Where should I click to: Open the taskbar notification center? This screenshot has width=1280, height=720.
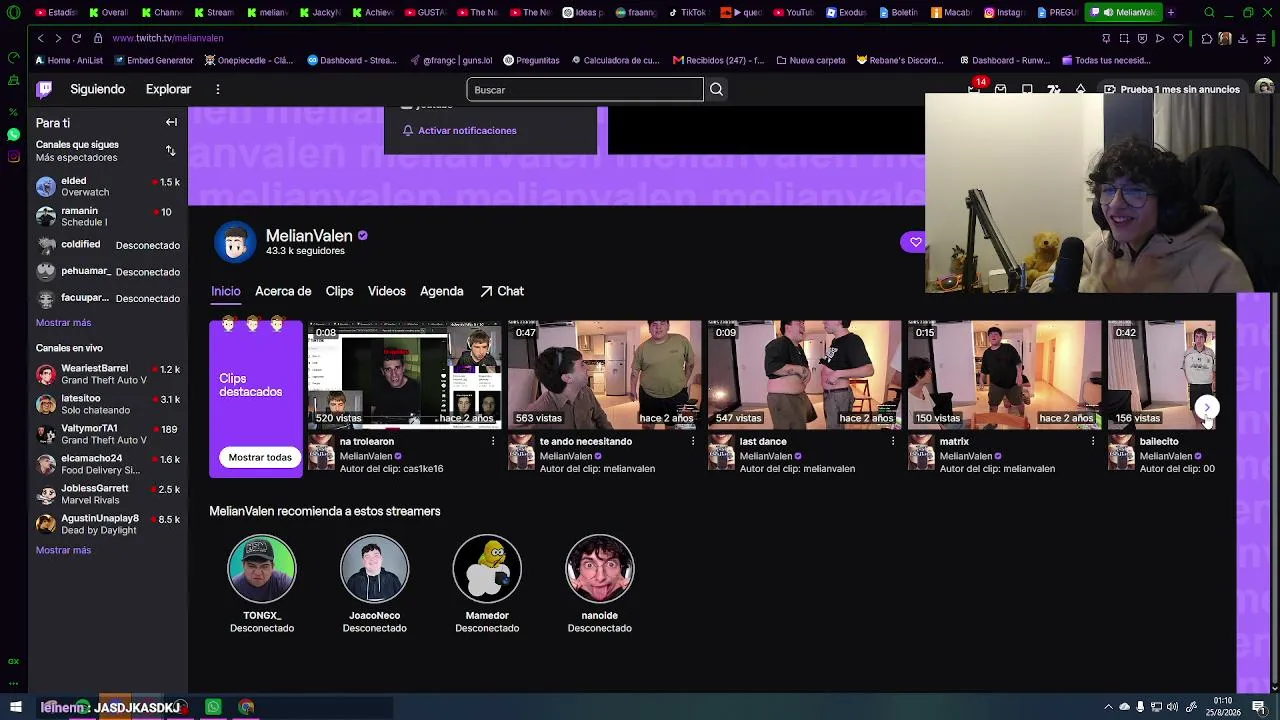pyautogui.click(x=1259, y=707)
